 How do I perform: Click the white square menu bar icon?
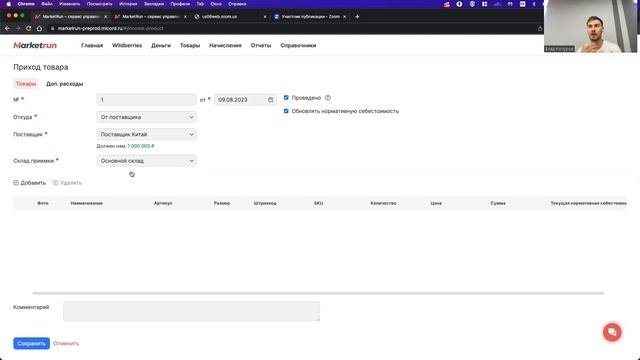coord(522,4)
